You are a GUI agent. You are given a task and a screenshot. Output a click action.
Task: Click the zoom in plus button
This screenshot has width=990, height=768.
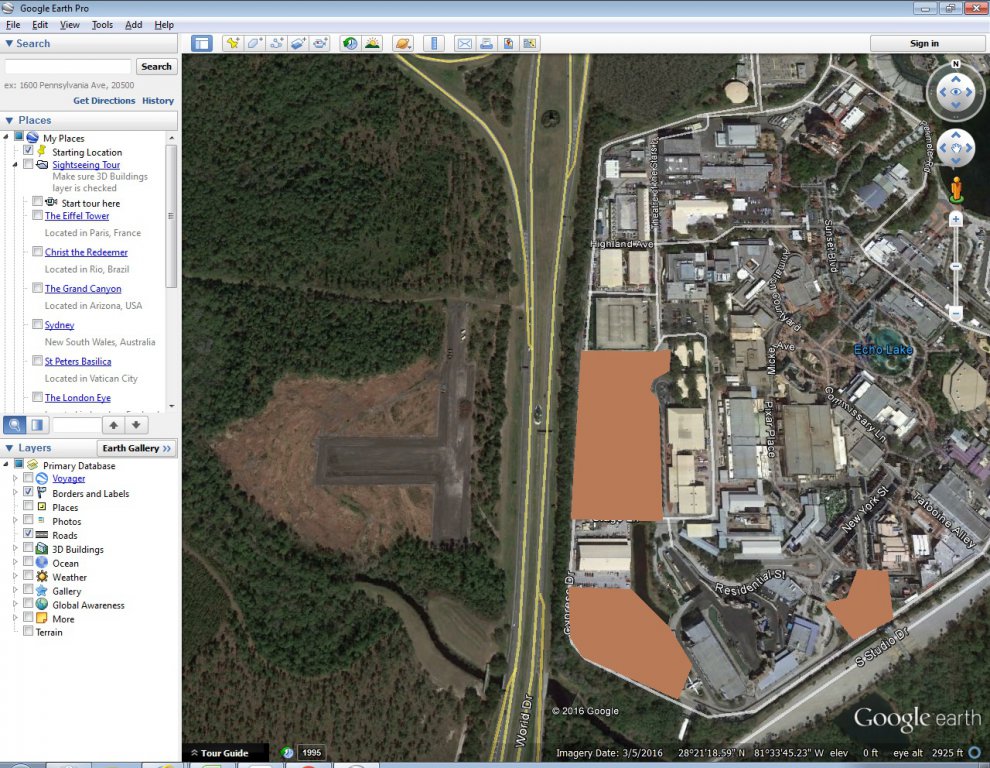click(x=956, y=219)
